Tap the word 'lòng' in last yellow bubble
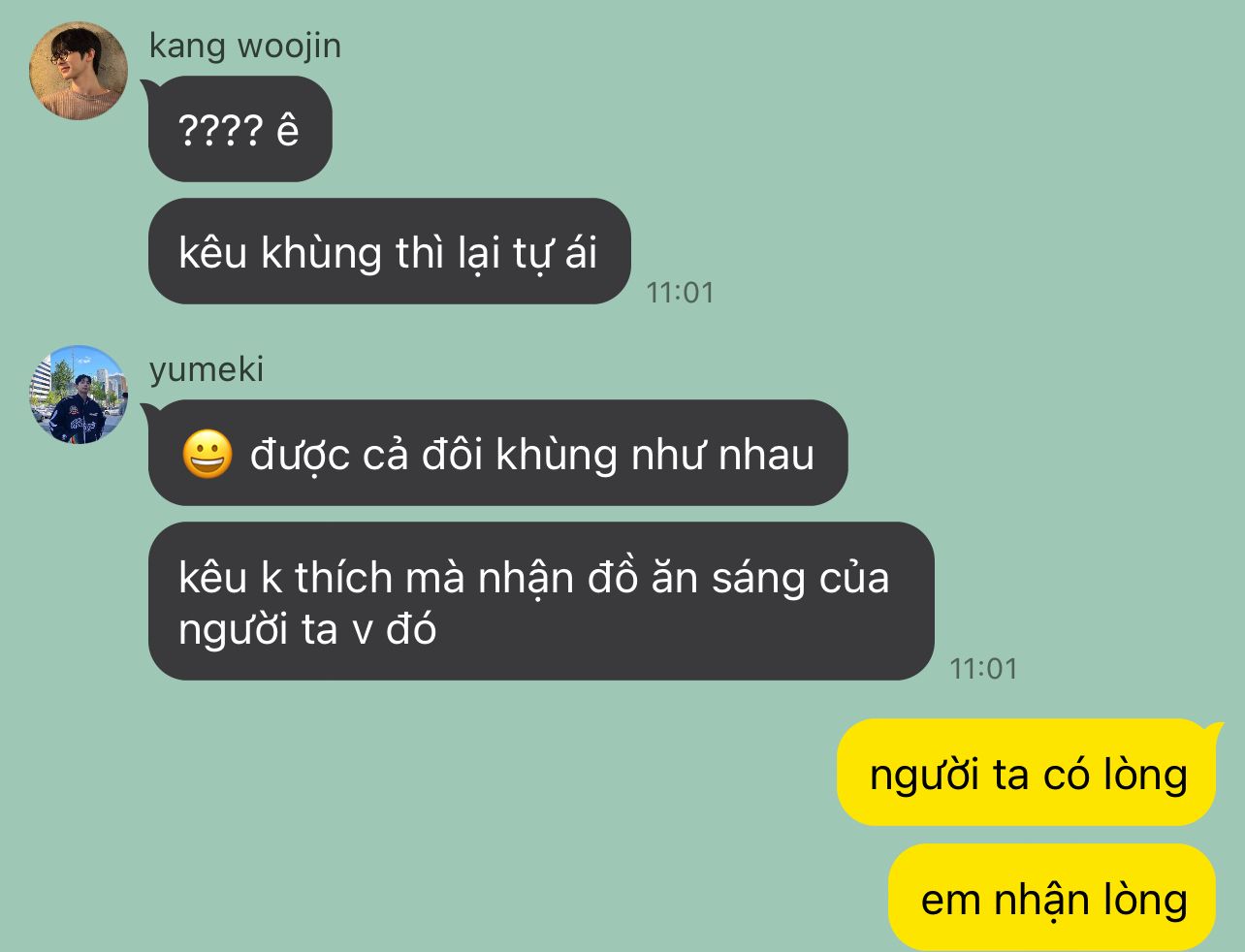The height and width of the screenshot is (952, 1245). [1144, 900]
